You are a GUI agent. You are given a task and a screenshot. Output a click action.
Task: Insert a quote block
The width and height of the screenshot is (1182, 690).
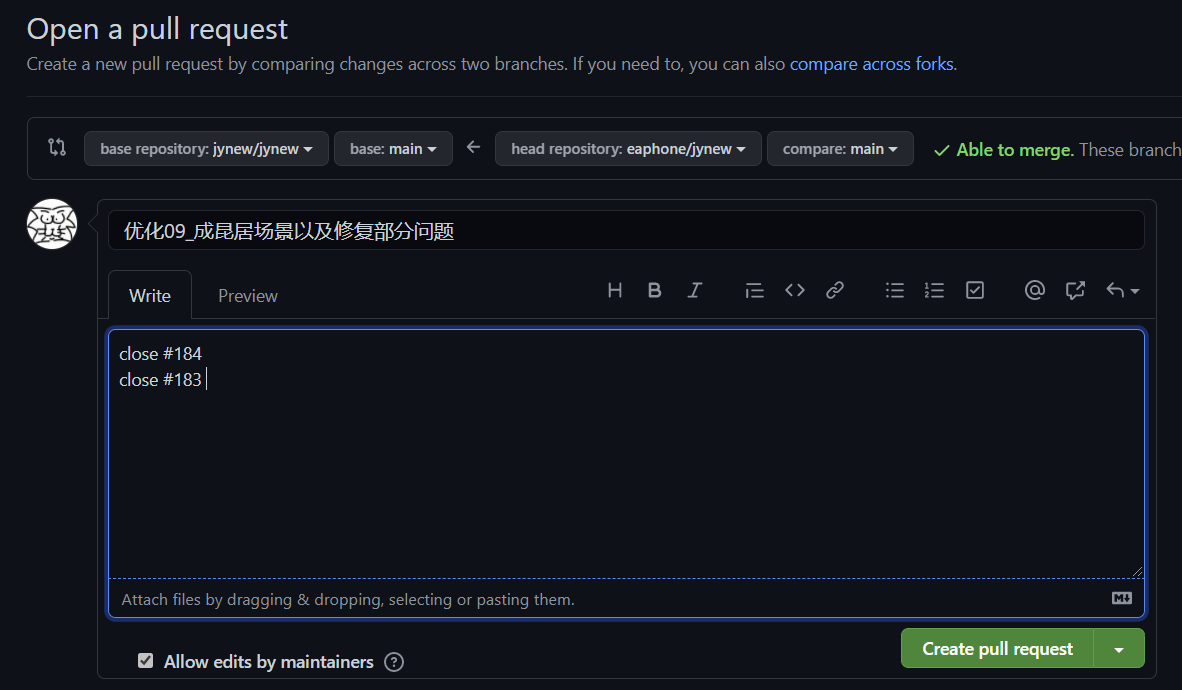click(754, 290)
